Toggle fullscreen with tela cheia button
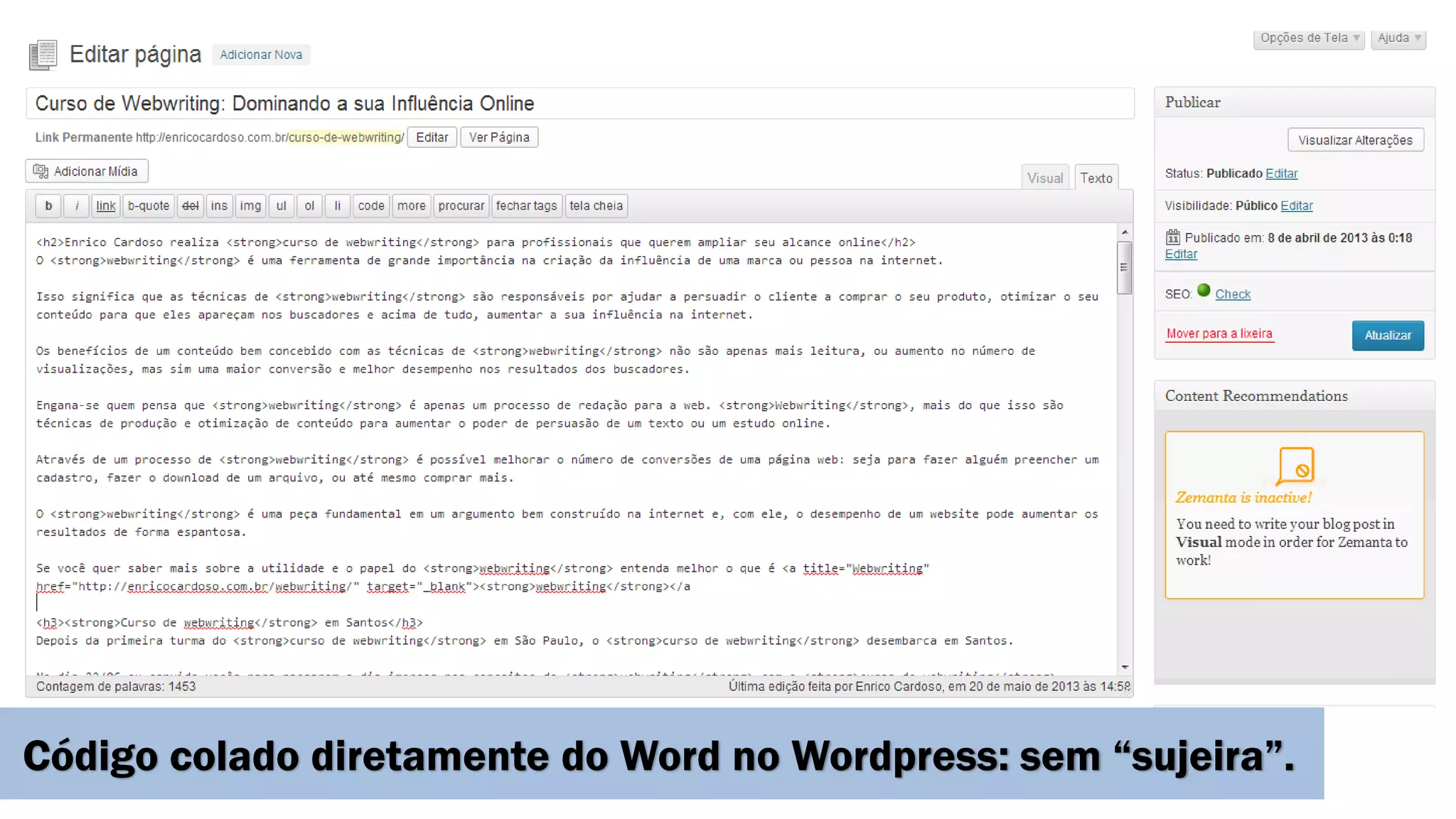Screen dimensions: 1456x819 pos(596,205)
